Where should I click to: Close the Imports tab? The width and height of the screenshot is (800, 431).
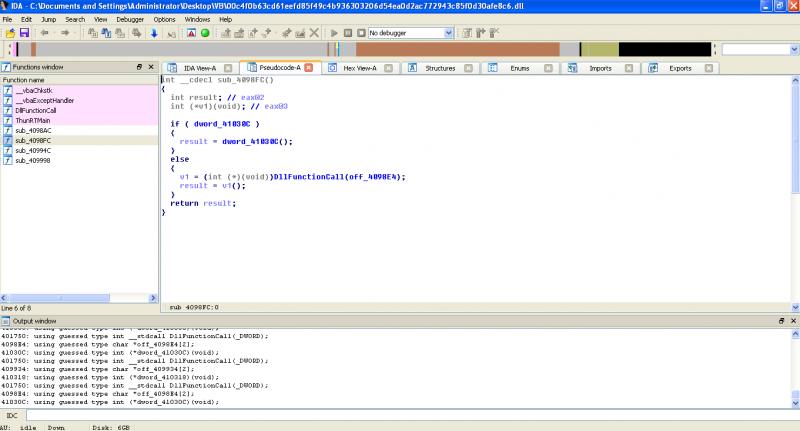click(629, 68)
